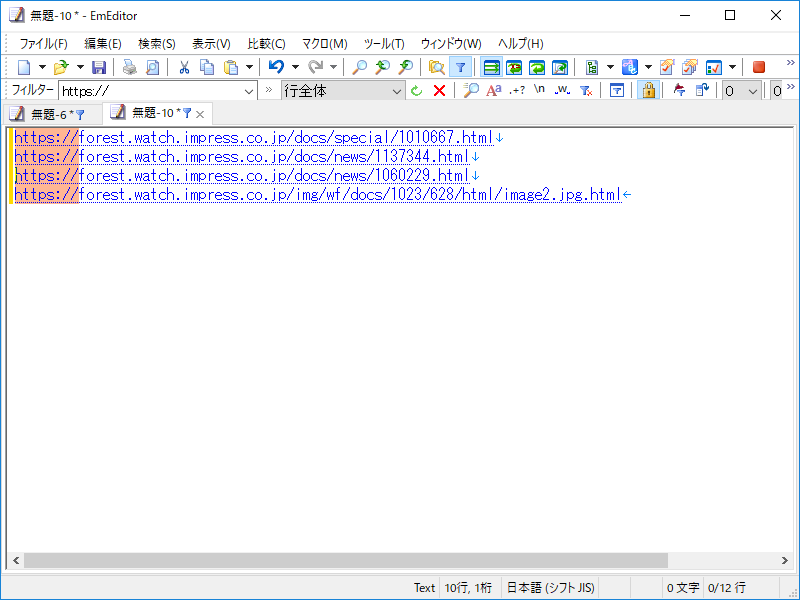Open the Find magnifier tool
Viewport: 800px width, 600px height.
358,67
